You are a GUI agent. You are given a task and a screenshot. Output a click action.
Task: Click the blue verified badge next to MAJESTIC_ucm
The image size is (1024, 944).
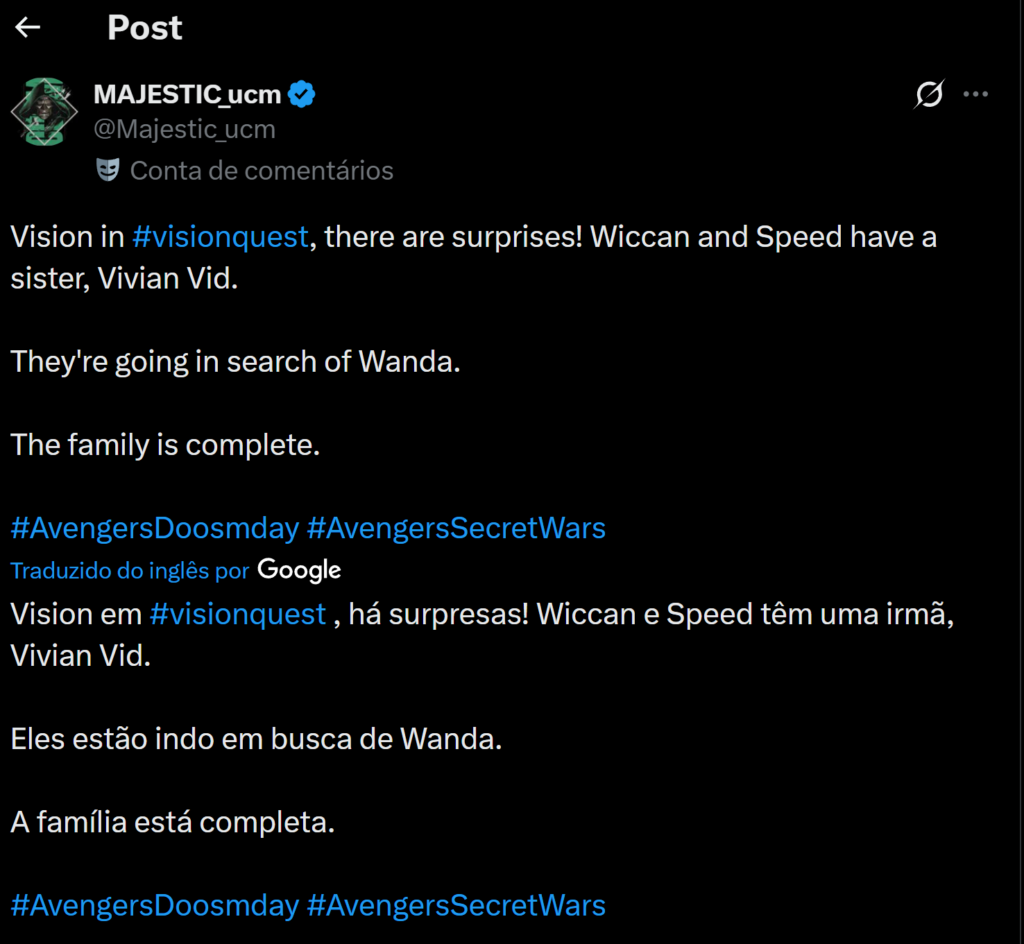pos(302,93)
